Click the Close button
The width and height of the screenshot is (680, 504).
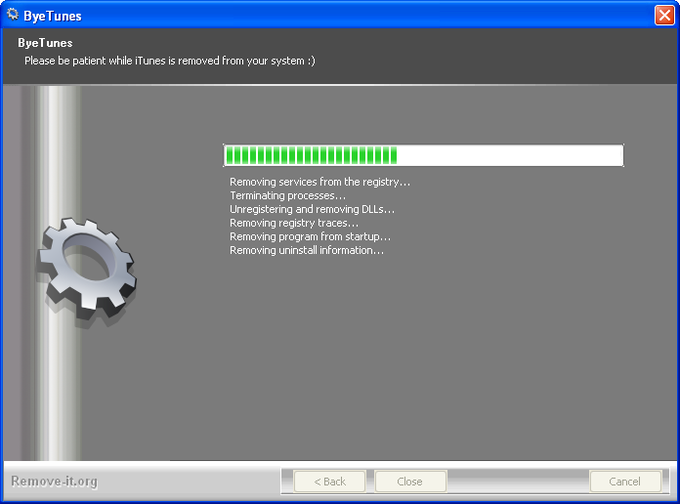tap(410, 481)
